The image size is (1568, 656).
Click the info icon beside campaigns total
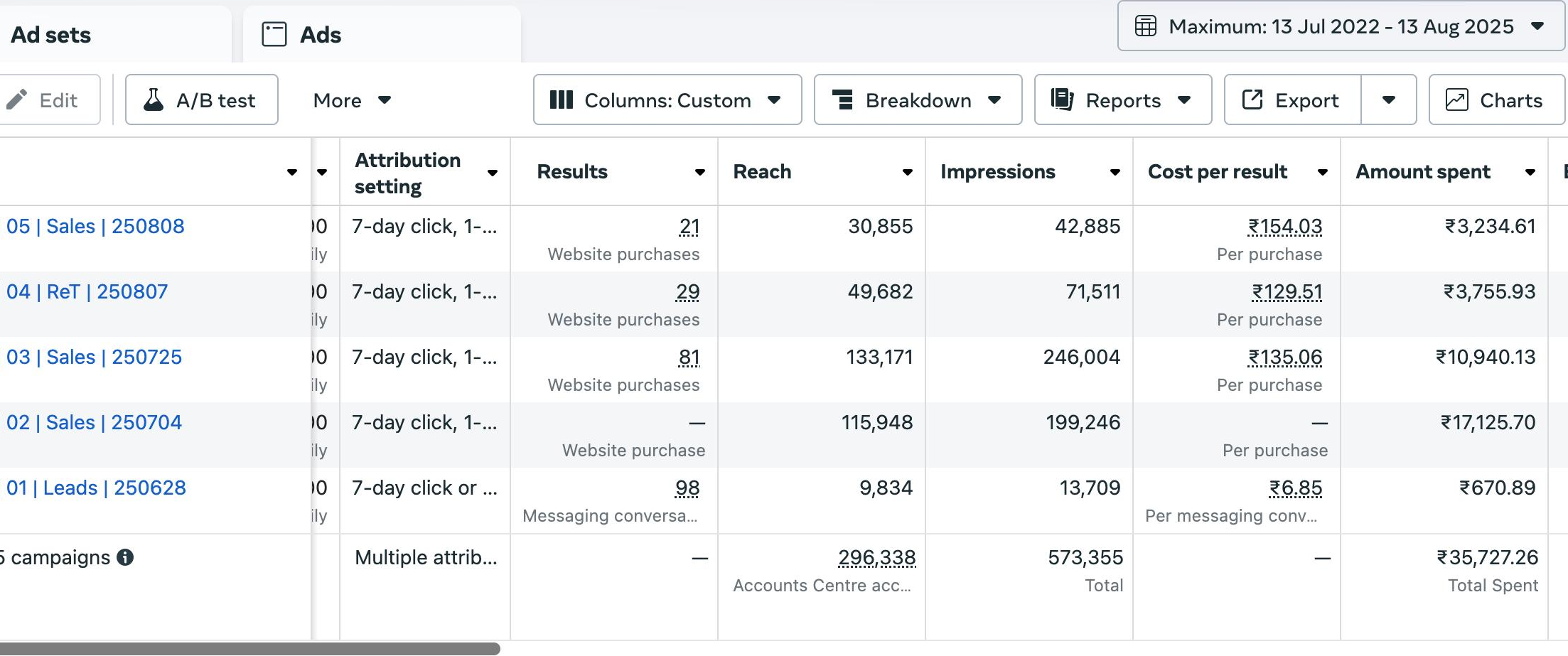point(125,557)
